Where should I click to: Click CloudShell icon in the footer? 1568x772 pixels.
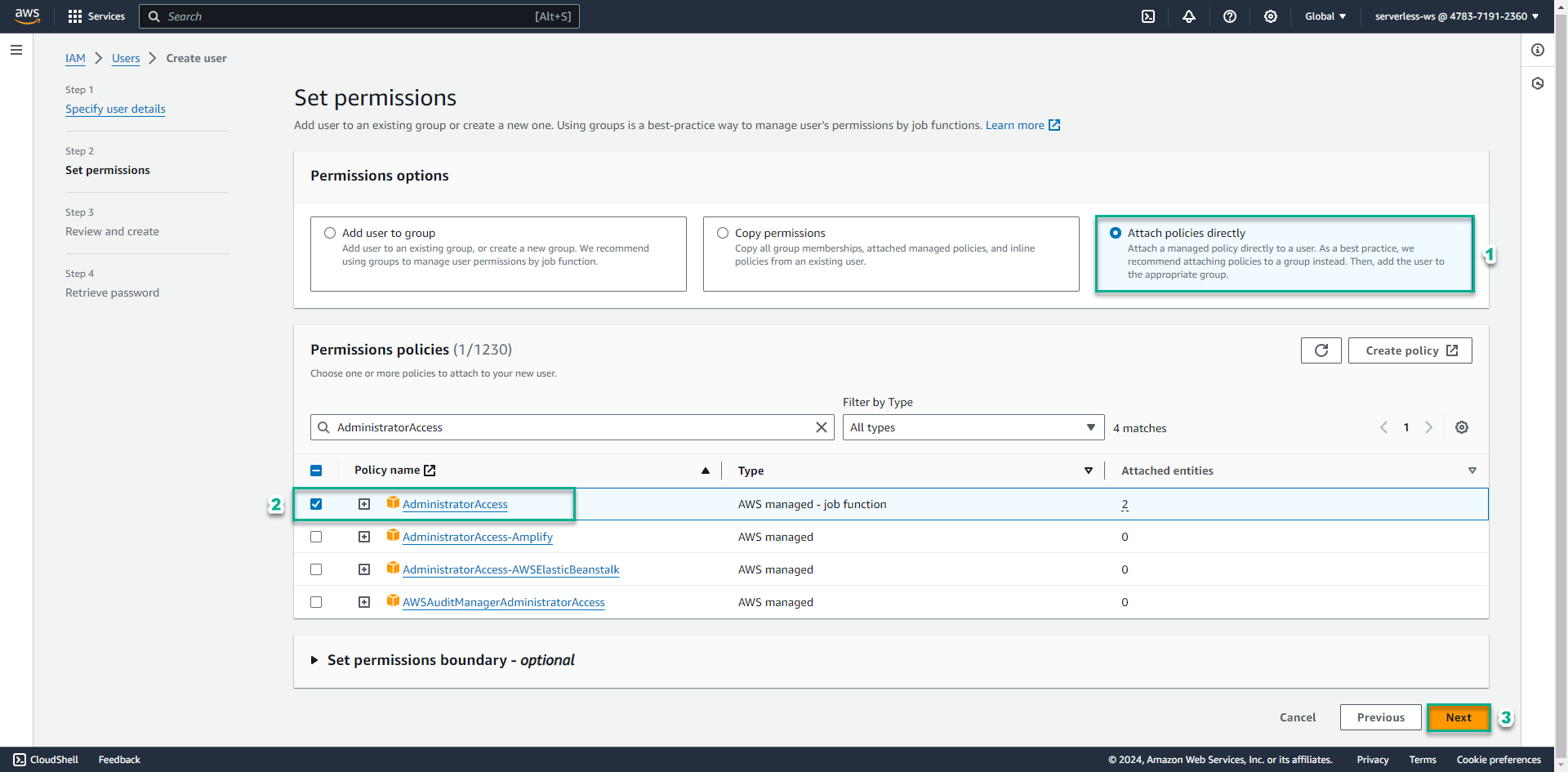20,760
